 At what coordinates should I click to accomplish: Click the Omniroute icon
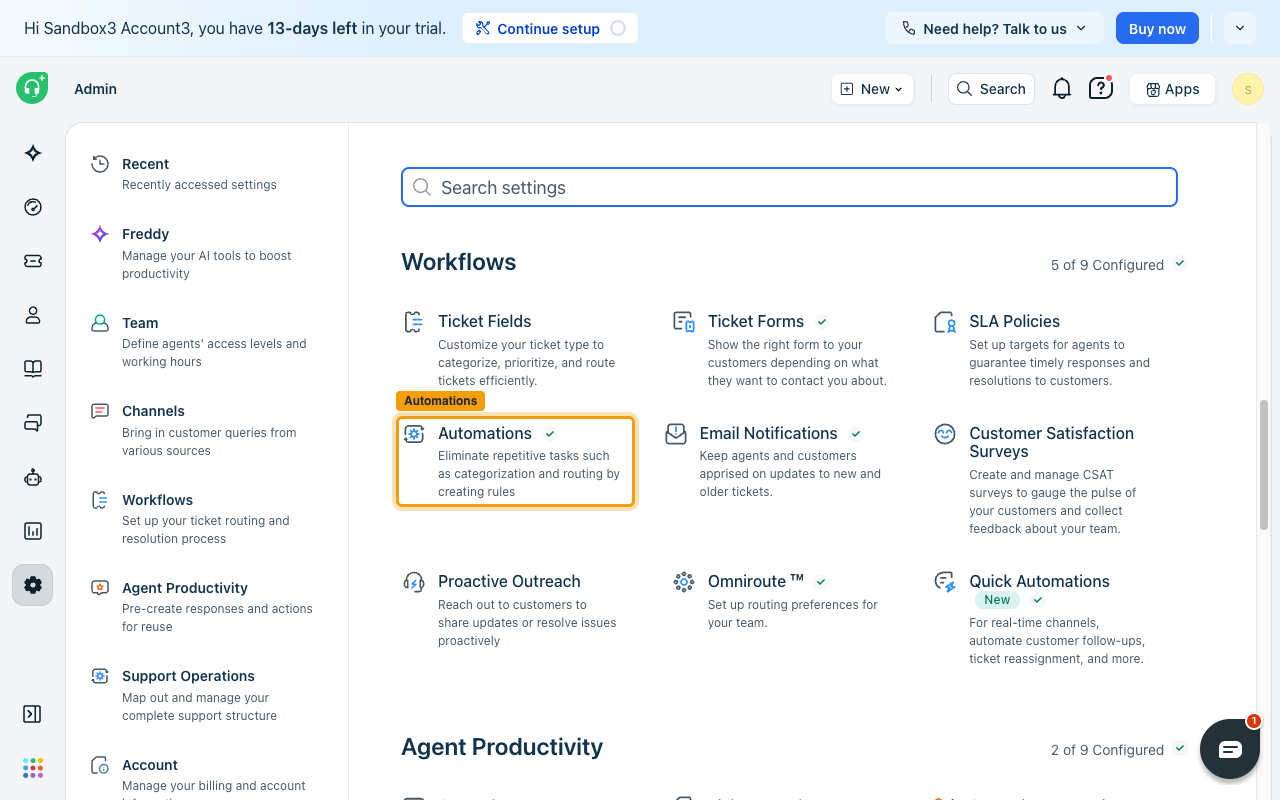(684, 582)
